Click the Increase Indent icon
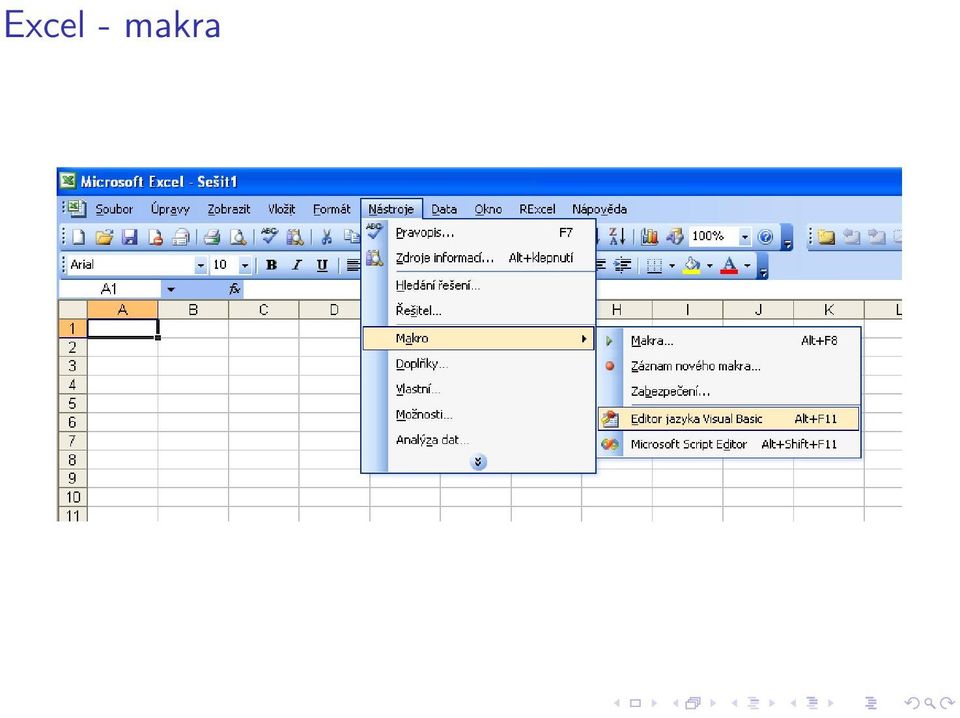 pyautogui.click(x=623, y=265)
